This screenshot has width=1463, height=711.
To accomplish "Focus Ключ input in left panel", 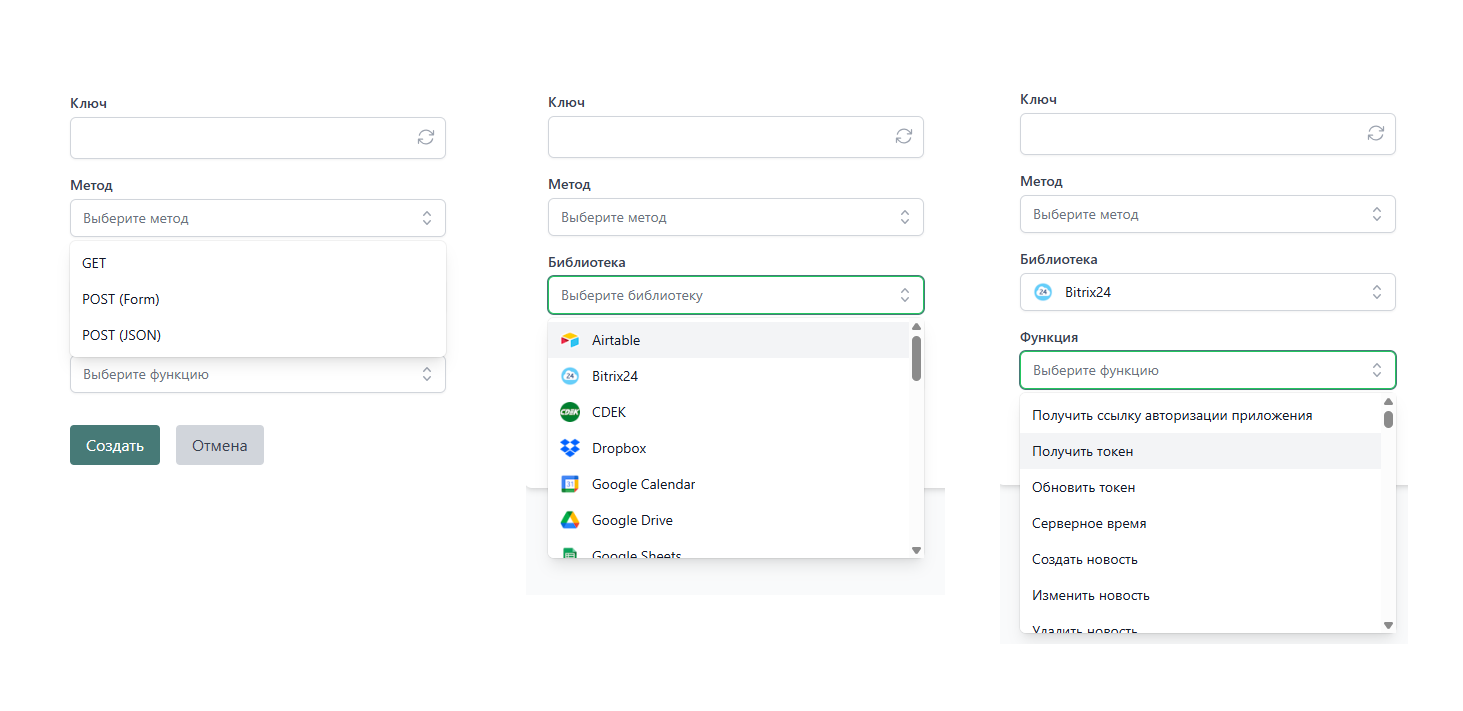I will tap(258, 138).
